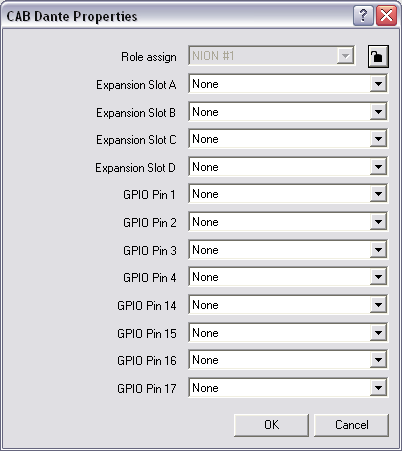Select the None value in Expansion Slot A field
This screenshot has width=402, height=451.
tap(205, 84)
